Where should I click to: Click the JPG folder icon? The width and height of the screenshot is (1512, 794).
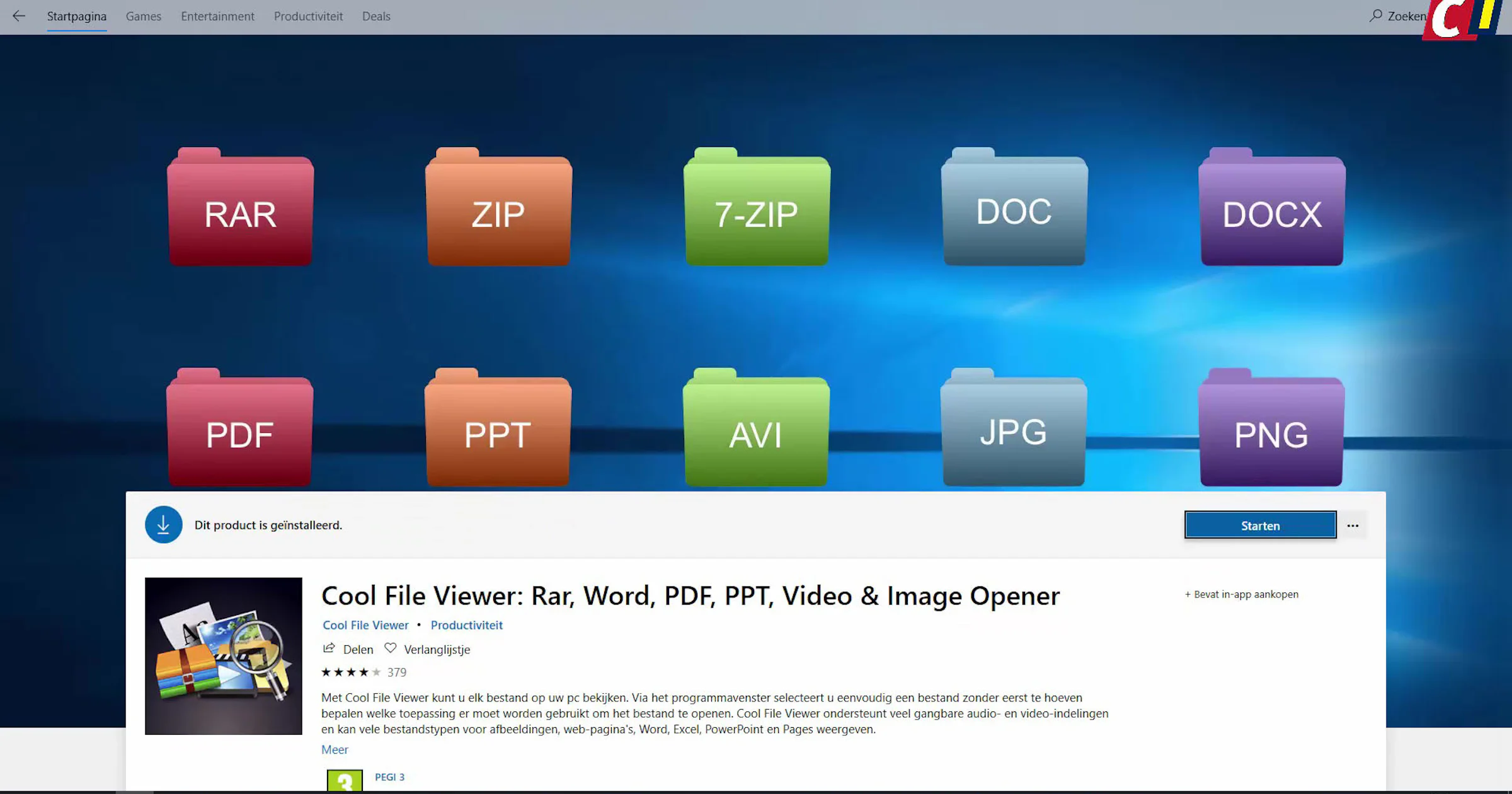1014,427
